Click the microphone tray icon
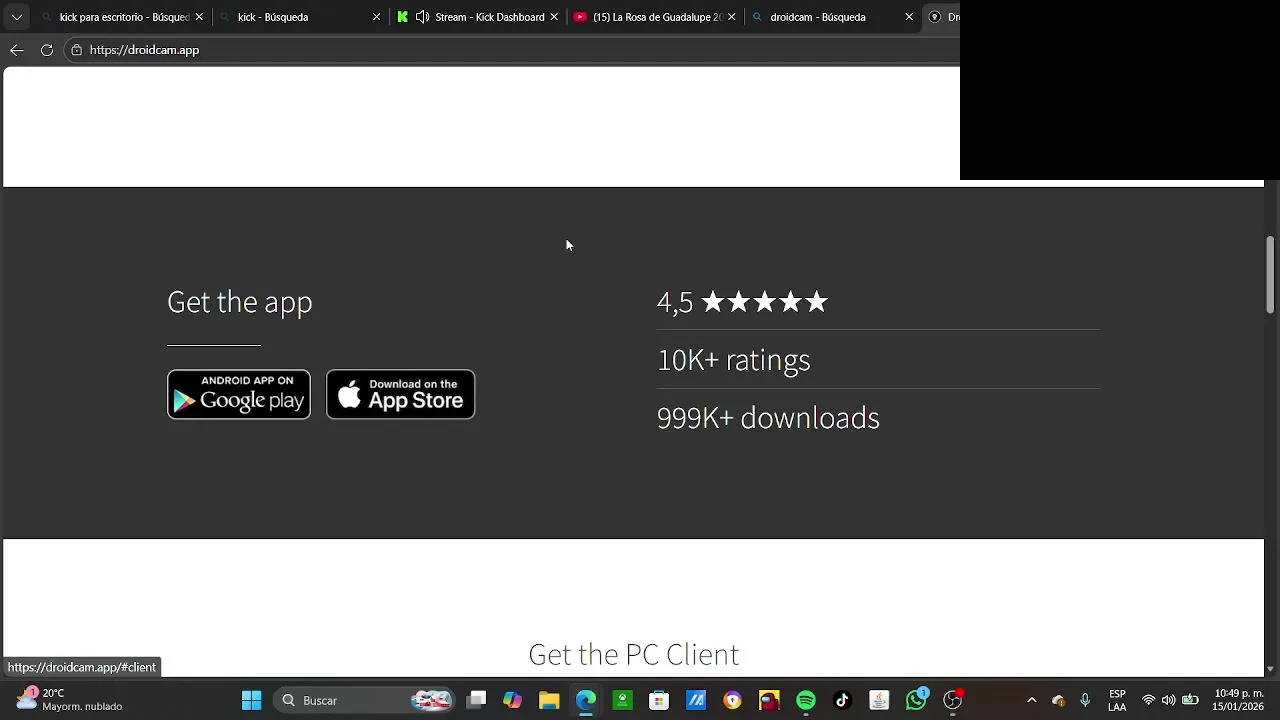 coord(1085,700)
